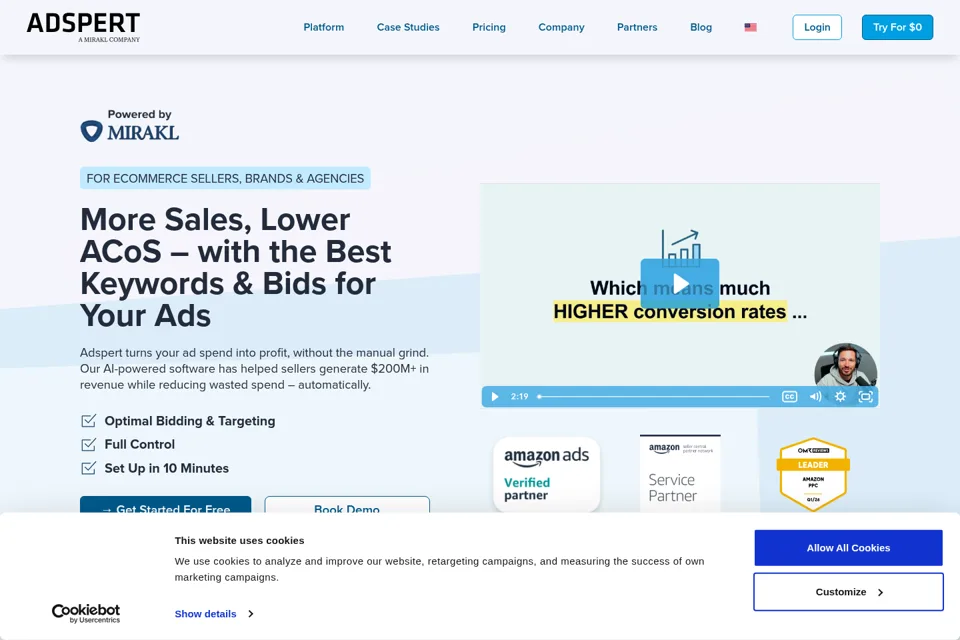
Task: Play the video with the large center button
Action: pos(680,283)
